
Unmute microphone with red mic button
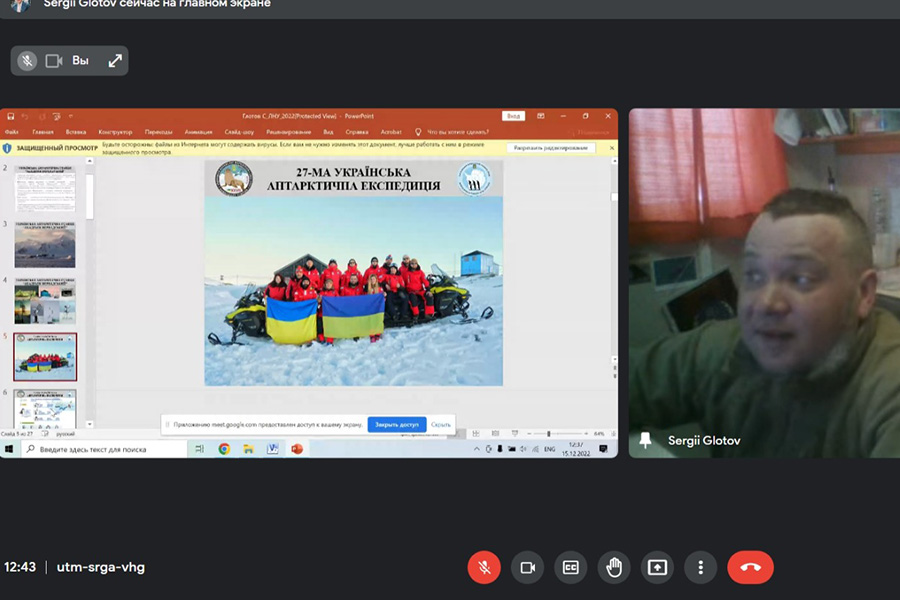[484, 567]
